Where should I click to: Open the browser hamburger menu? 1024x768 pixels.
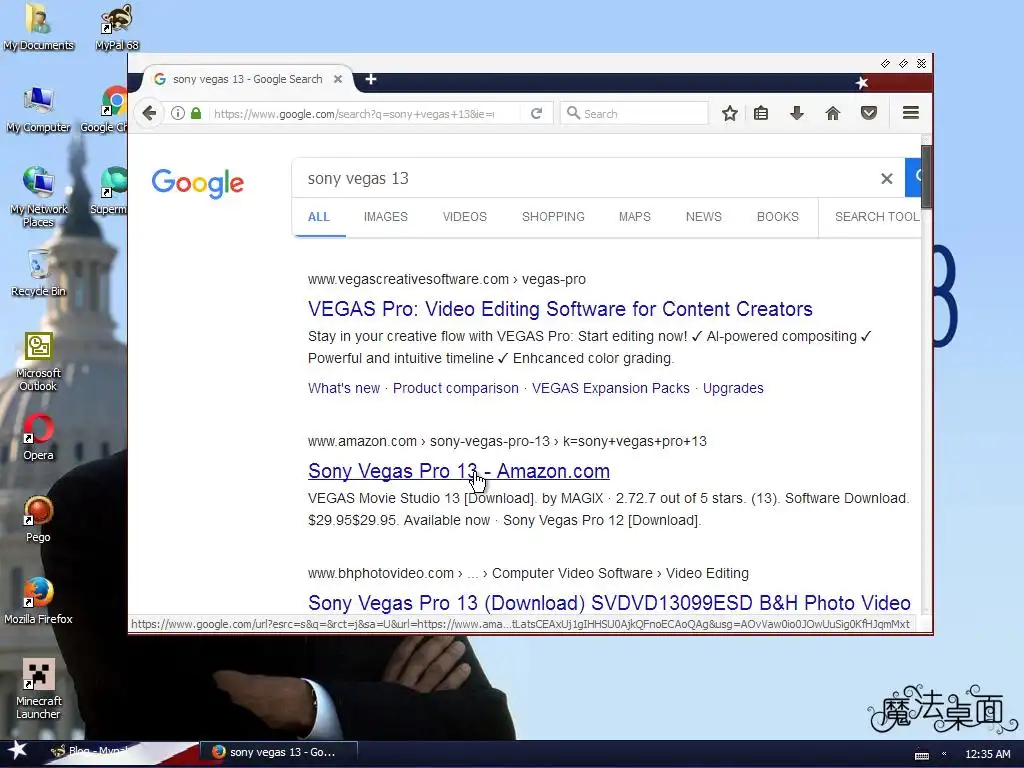coord(911,113)
